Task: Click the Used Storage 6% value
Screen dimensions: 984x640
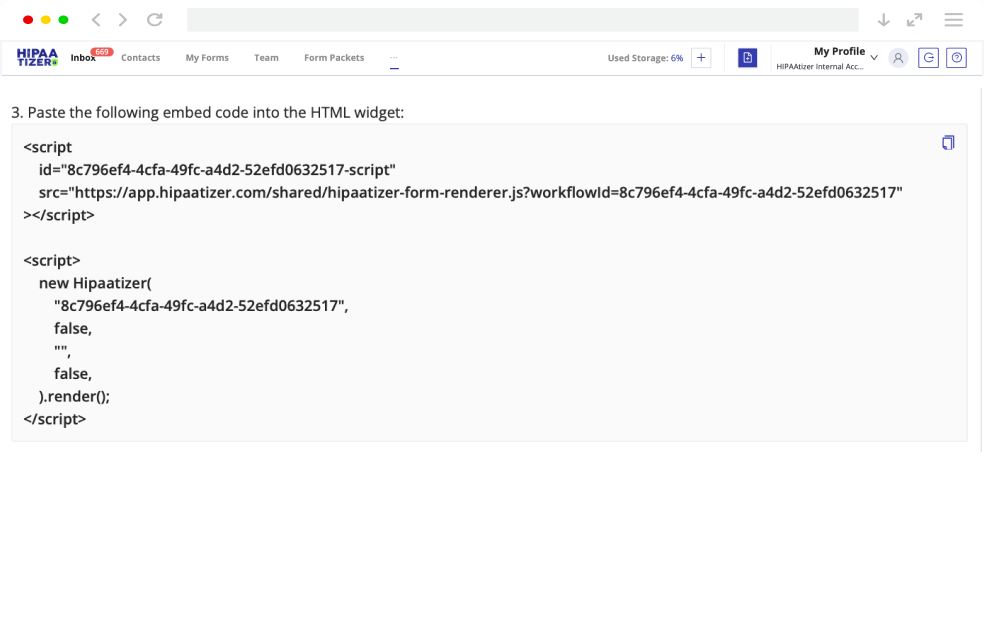Action: click(x=676, y=58)
